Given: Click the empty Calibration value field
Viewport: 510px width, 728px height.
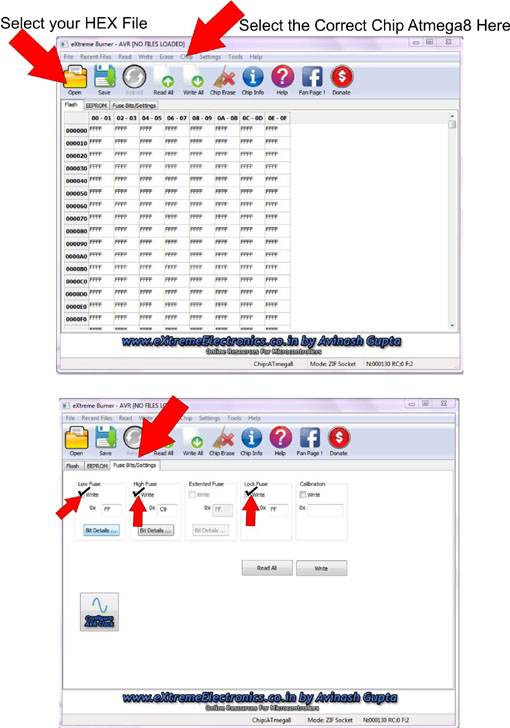Looking at the screenshot, I should [325, 510].
